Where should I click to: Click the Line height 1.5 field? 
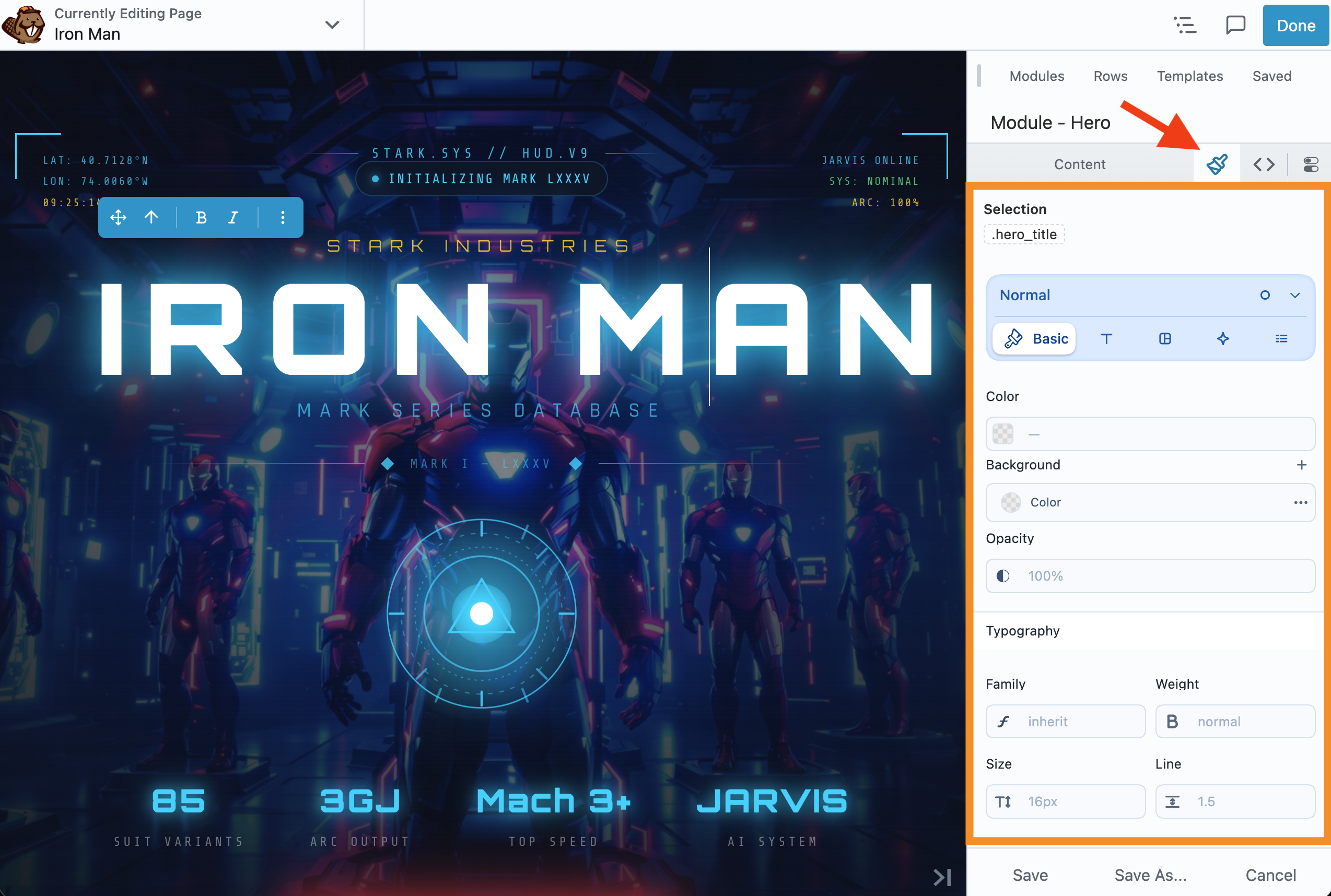coord(1235,801)
